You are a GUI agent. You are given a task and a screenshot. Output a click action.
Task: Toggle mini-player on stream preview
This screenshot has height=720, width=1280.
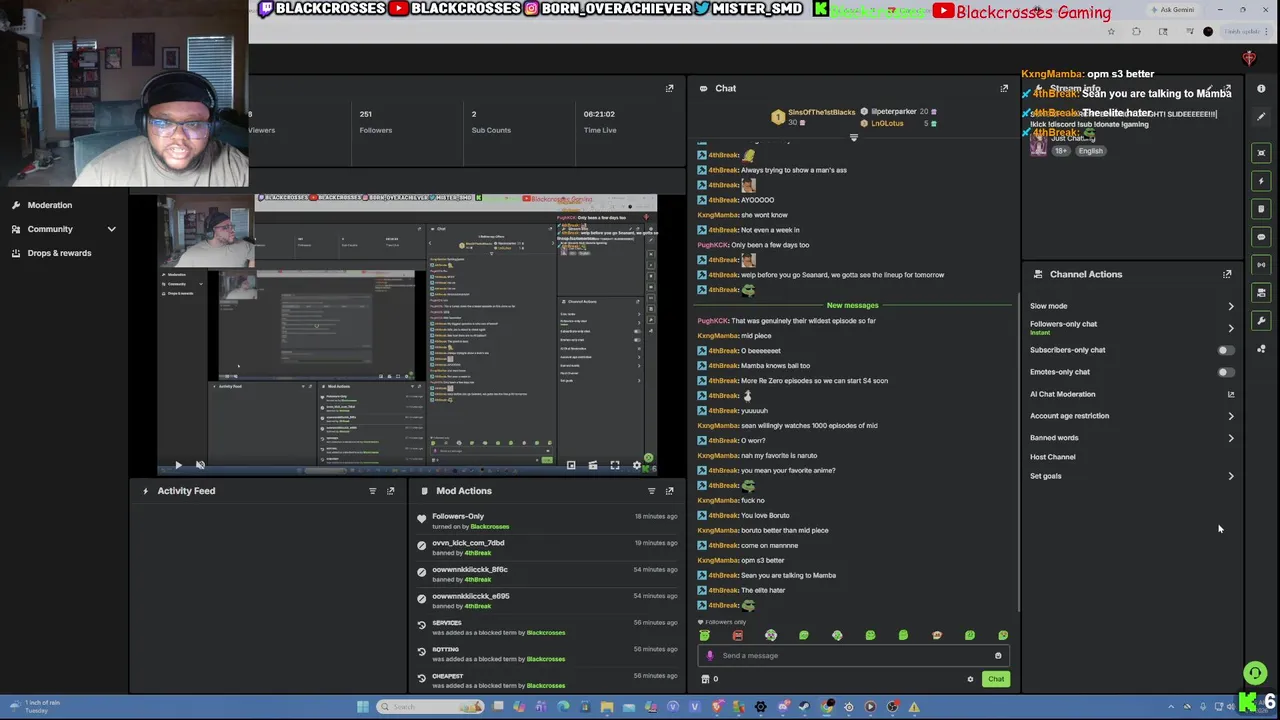pyautogui.click(x=571, y=465)
